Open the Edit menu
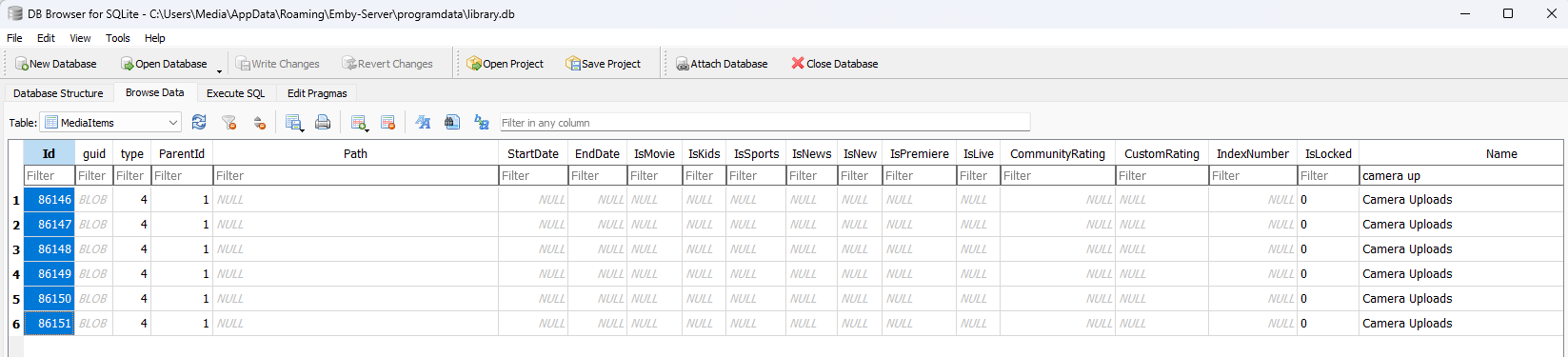 tap(46, 38)
